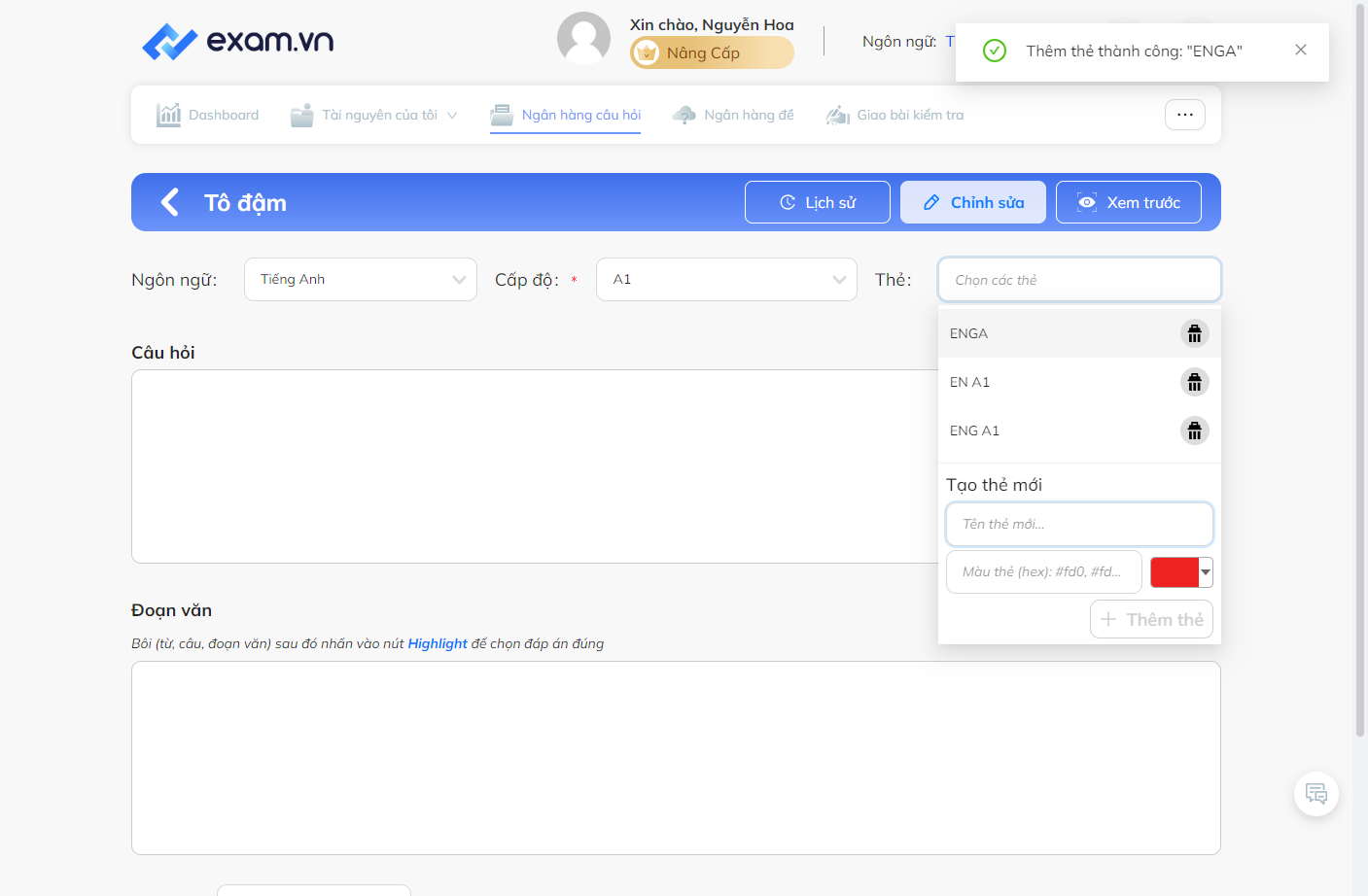This screenshot has width=1368, height=896.
Task: Switch to Ngân hàng câu hỏi tab
Action: point(566,115)
